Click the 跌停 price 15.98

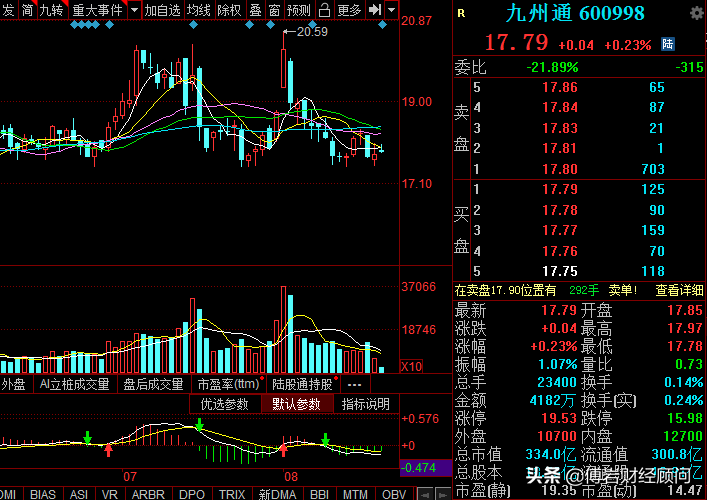[685, 418]
